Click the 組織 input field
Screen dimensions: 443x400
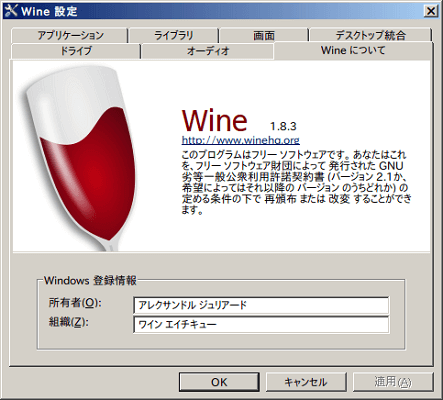(261, 325)
